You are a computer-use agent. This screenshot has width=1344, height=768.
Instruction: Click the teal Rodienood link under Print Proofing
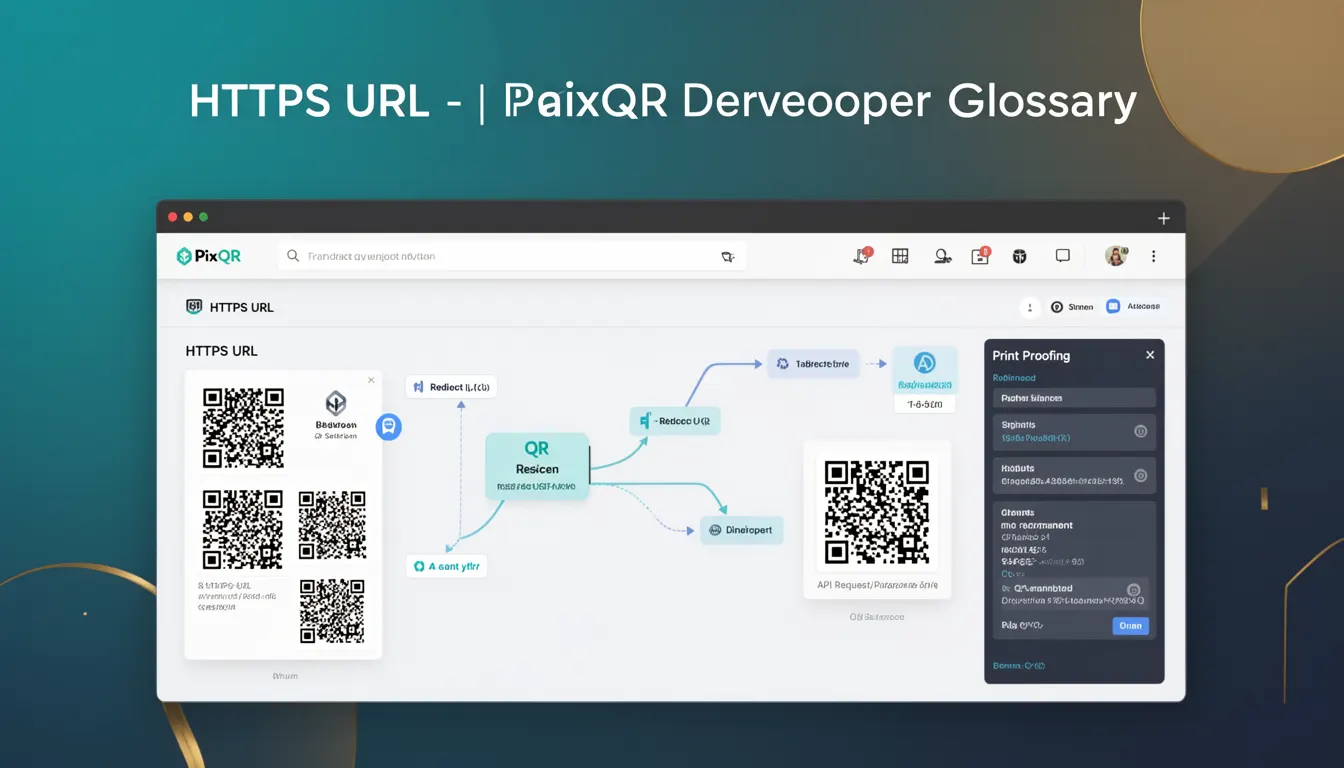[1014, 378]
